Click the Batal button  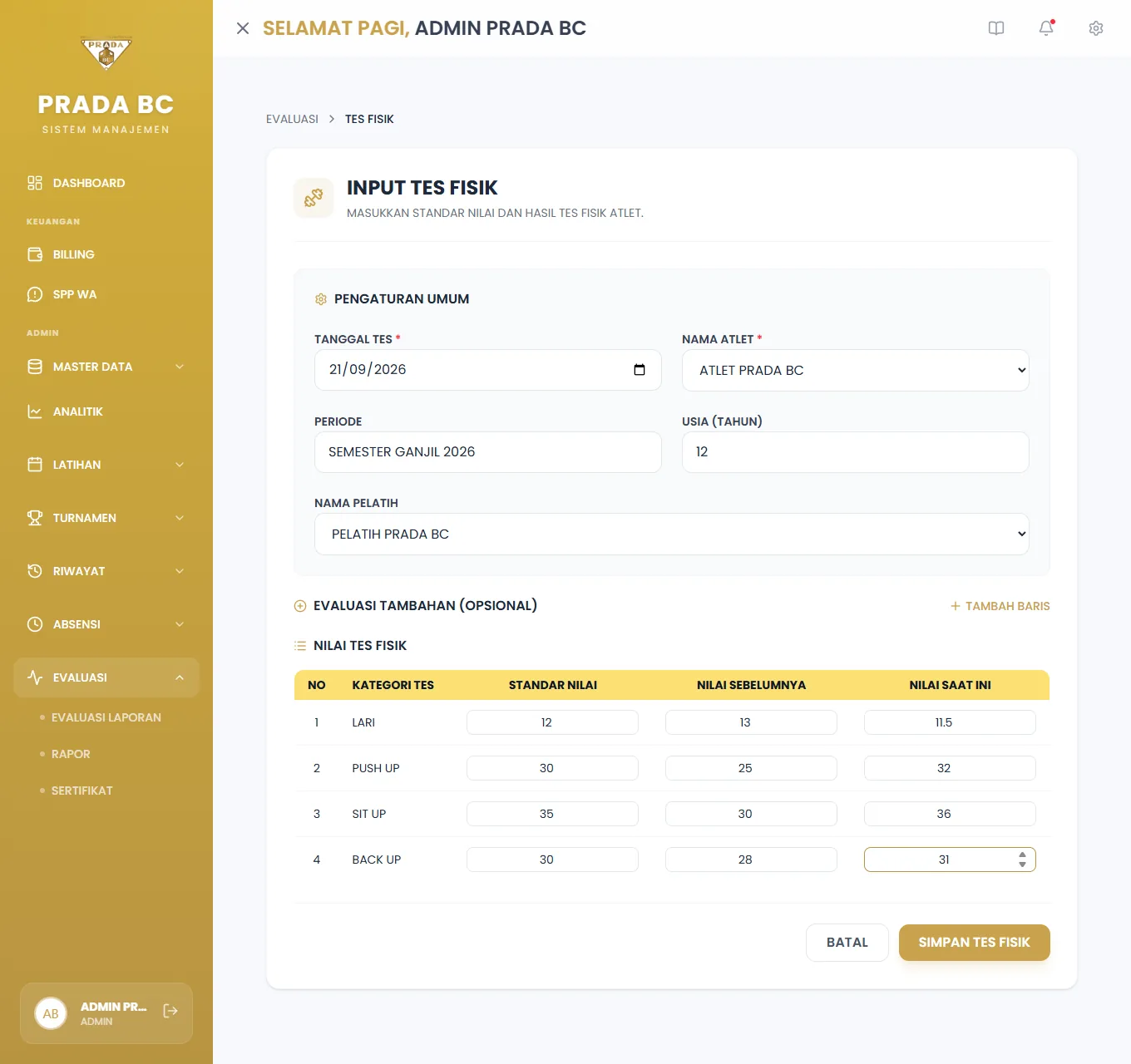coord(847,943)
